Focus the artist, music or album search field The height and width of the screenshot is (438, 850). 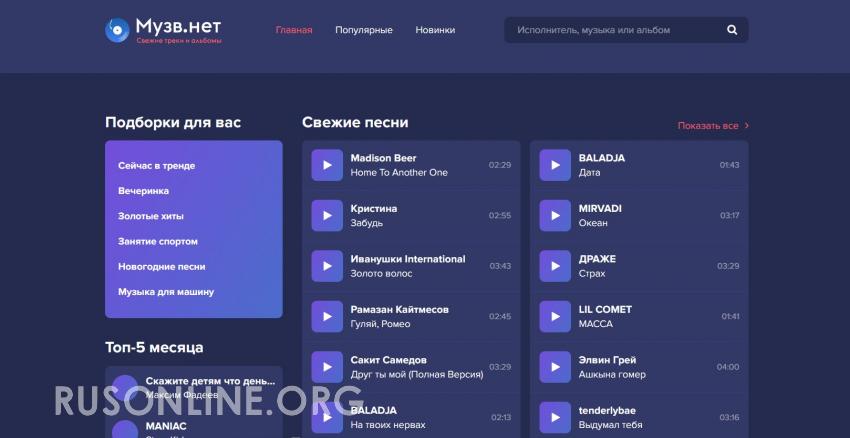626,30
